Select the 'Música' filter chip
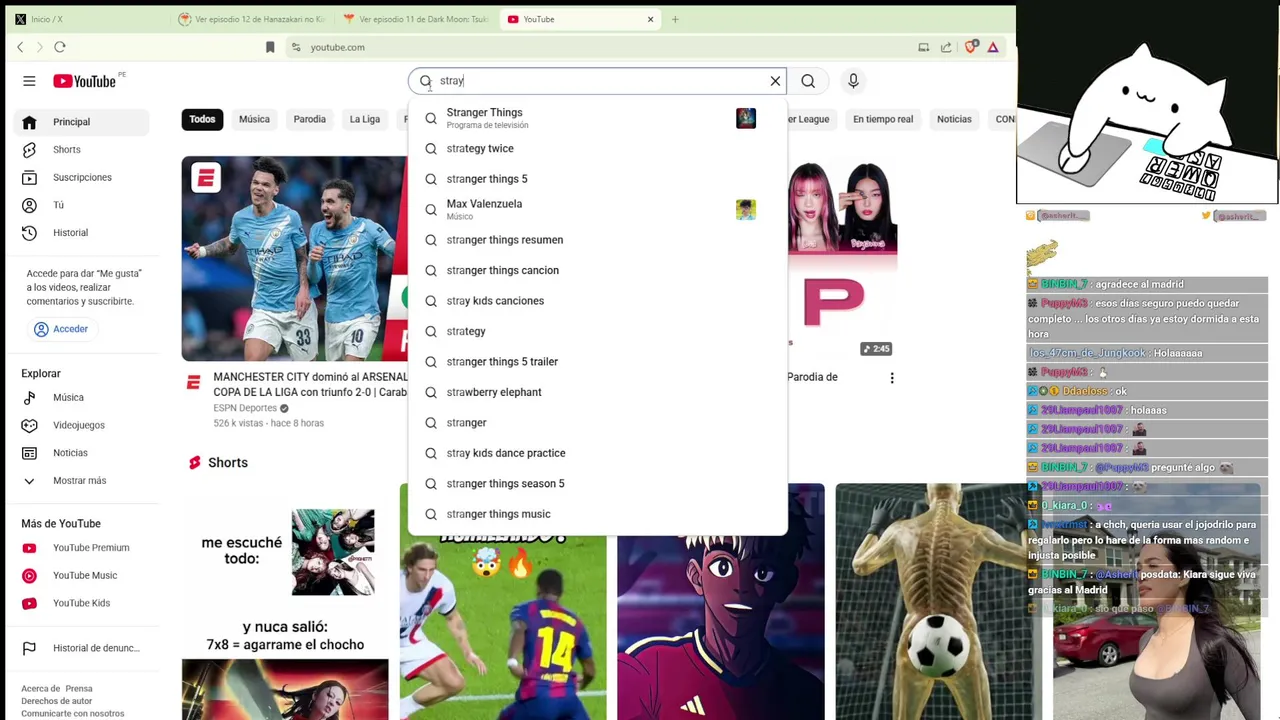This screenshot has height=720, width=1280. pyautogui.click(x=254, y=119)
